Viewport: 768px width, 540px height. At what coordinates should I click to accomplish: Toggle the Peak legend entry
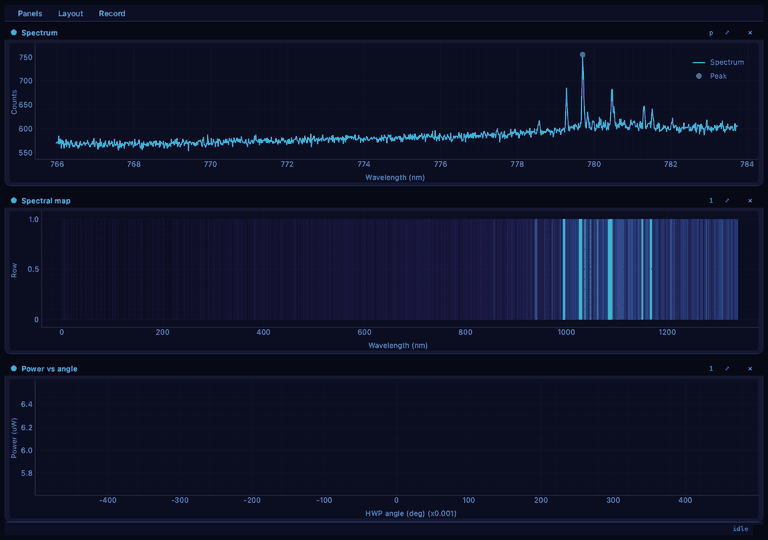pyautogui.click(x=712, y=76)
